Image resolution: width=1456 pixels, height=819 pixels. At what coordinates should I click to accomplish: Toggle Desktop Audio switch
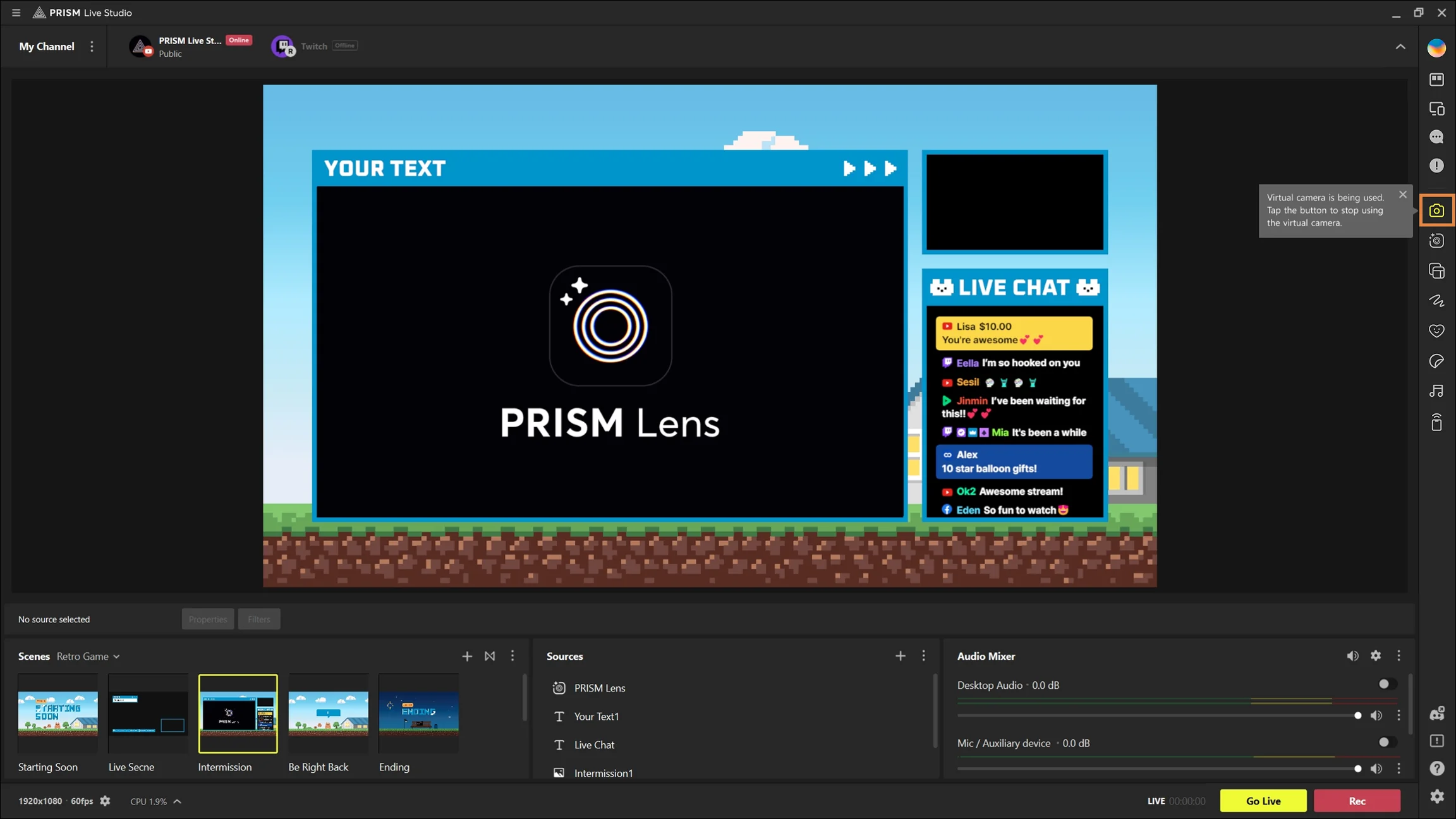[x=1387, y=684]
